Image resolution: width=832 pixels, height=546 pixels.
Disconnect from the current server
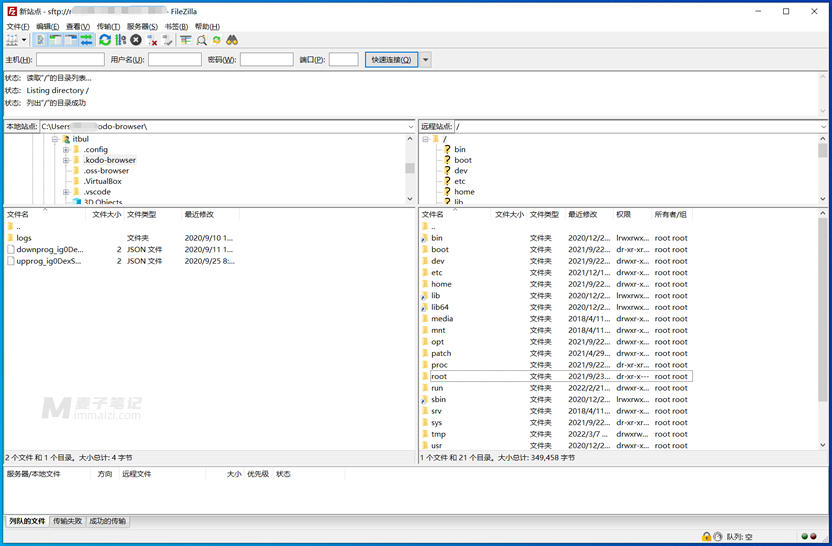[x=152, y=40]
